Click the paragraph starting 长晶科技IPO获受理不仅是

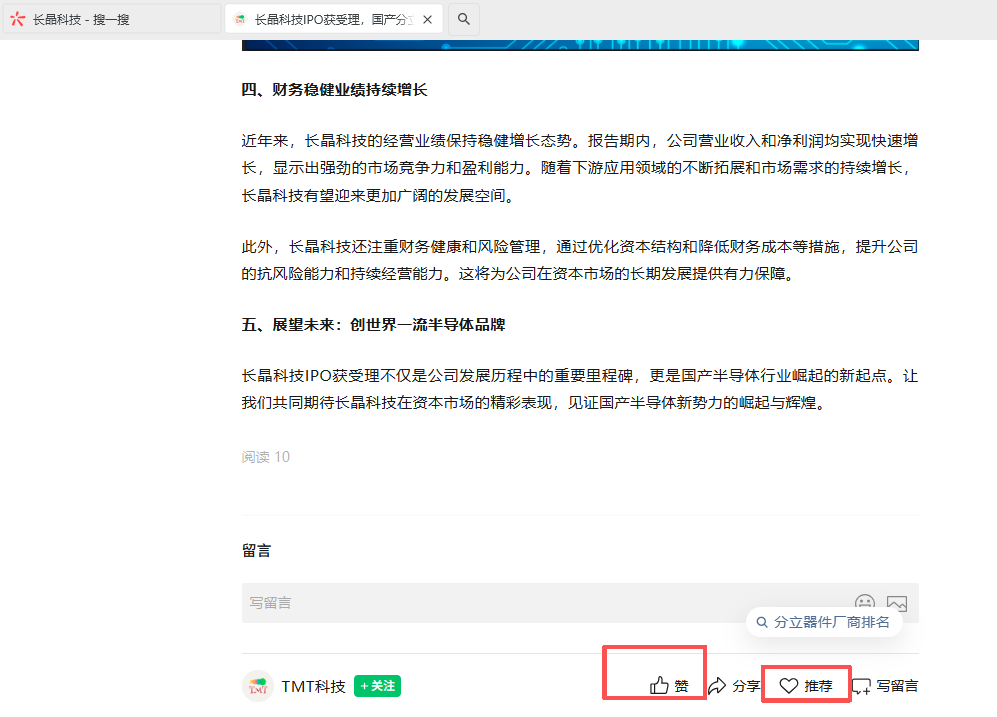point(580,389)
